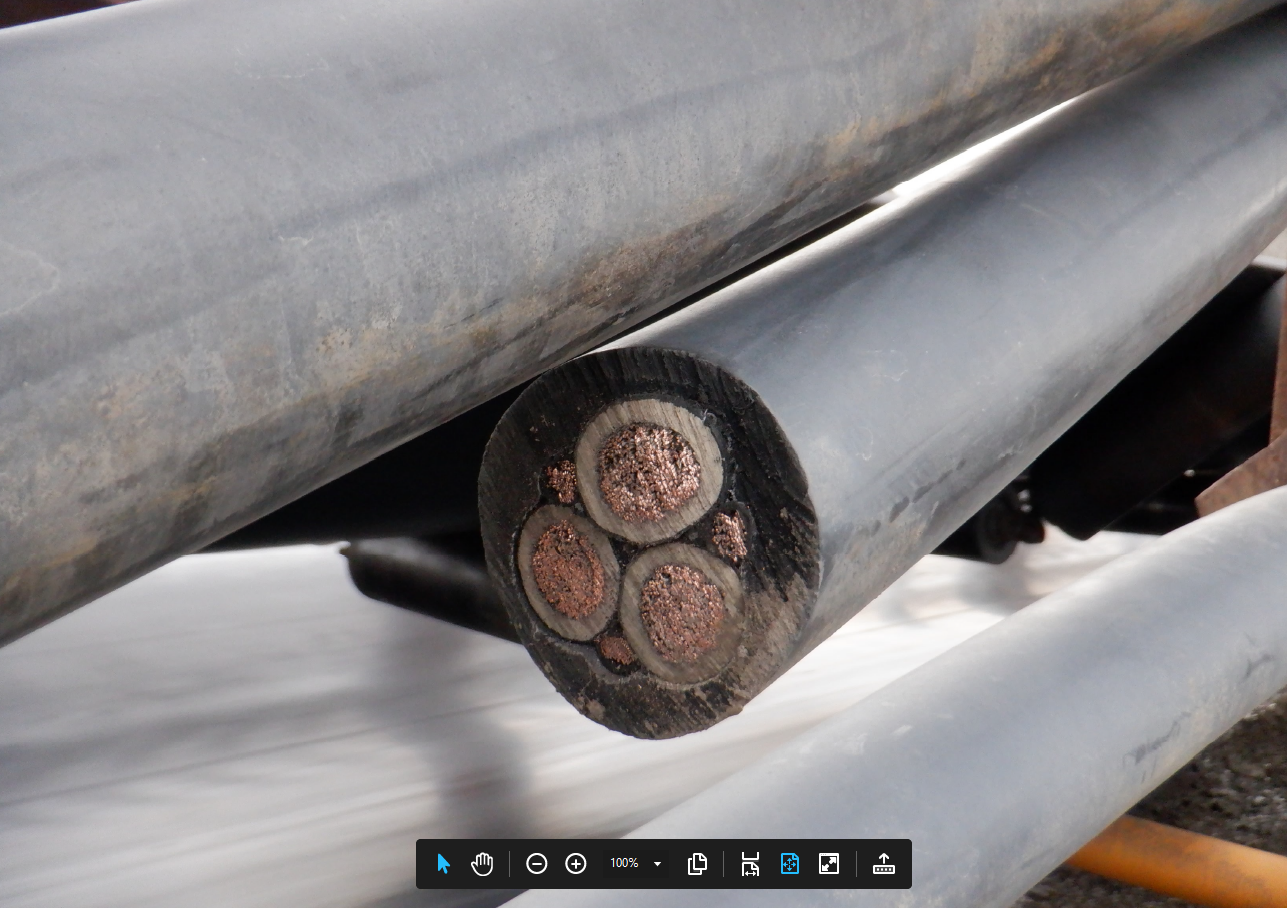1287x908 pixels.
Task: Click the upload/dock toolbar icon
Action: (x=884, y=864)
